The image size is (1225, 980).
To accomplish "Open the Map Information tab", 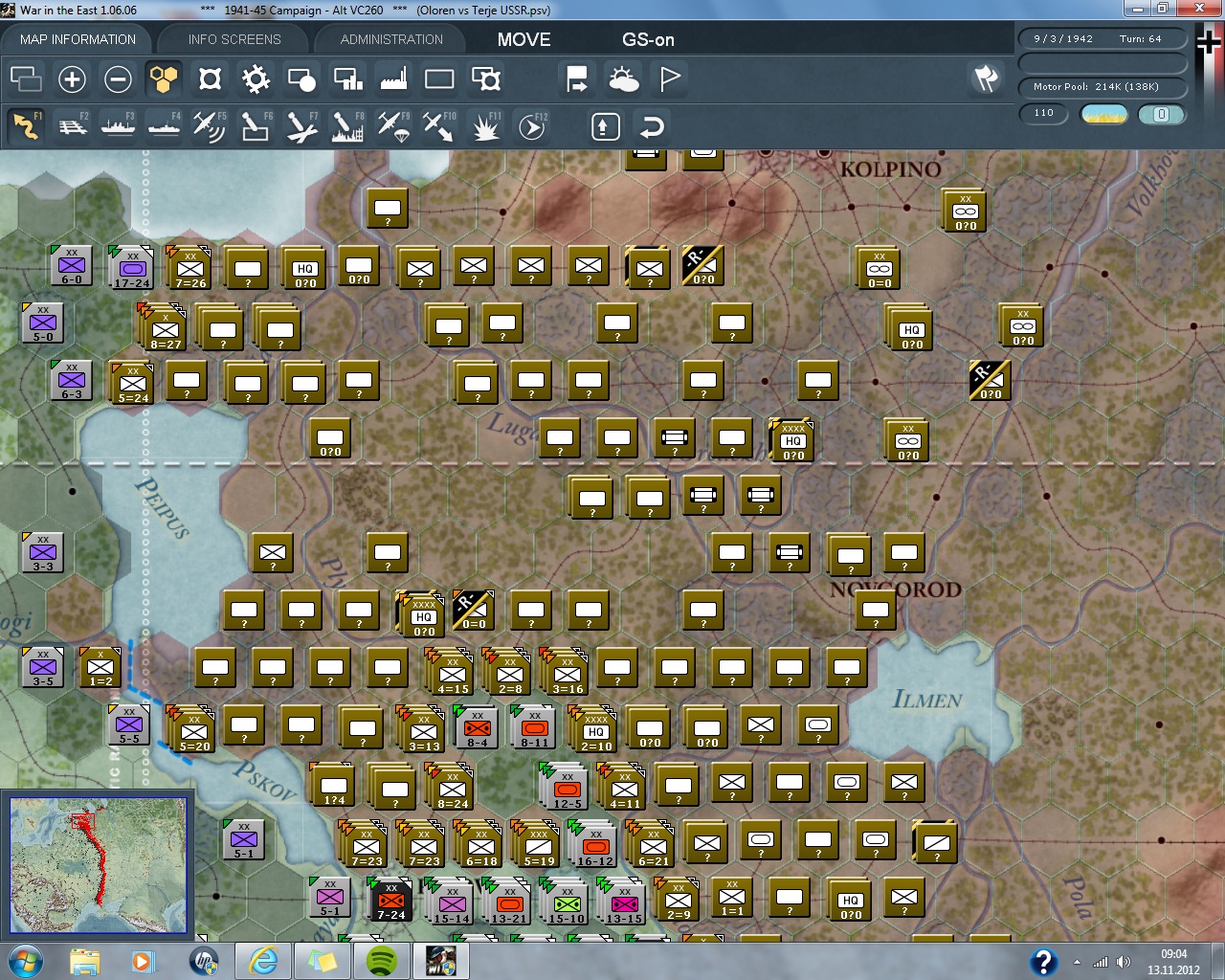I will 78,39.
